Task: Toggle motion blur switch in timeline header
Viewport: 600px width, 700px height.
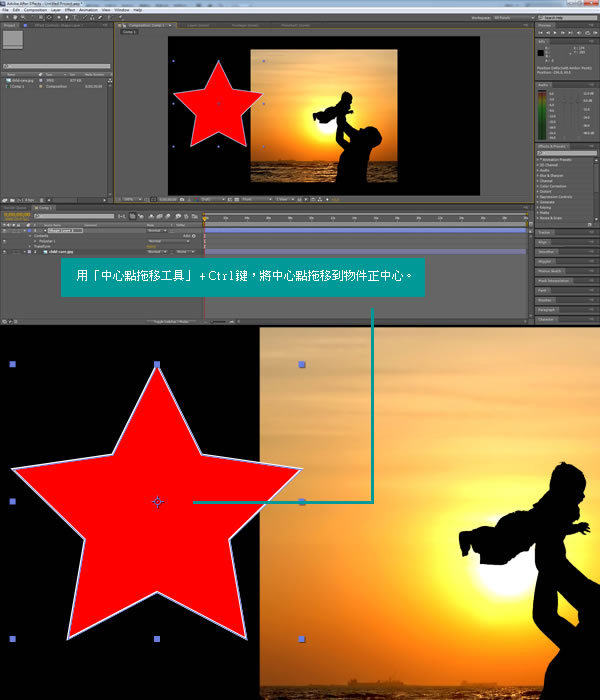Action: [x=167, y=216]
